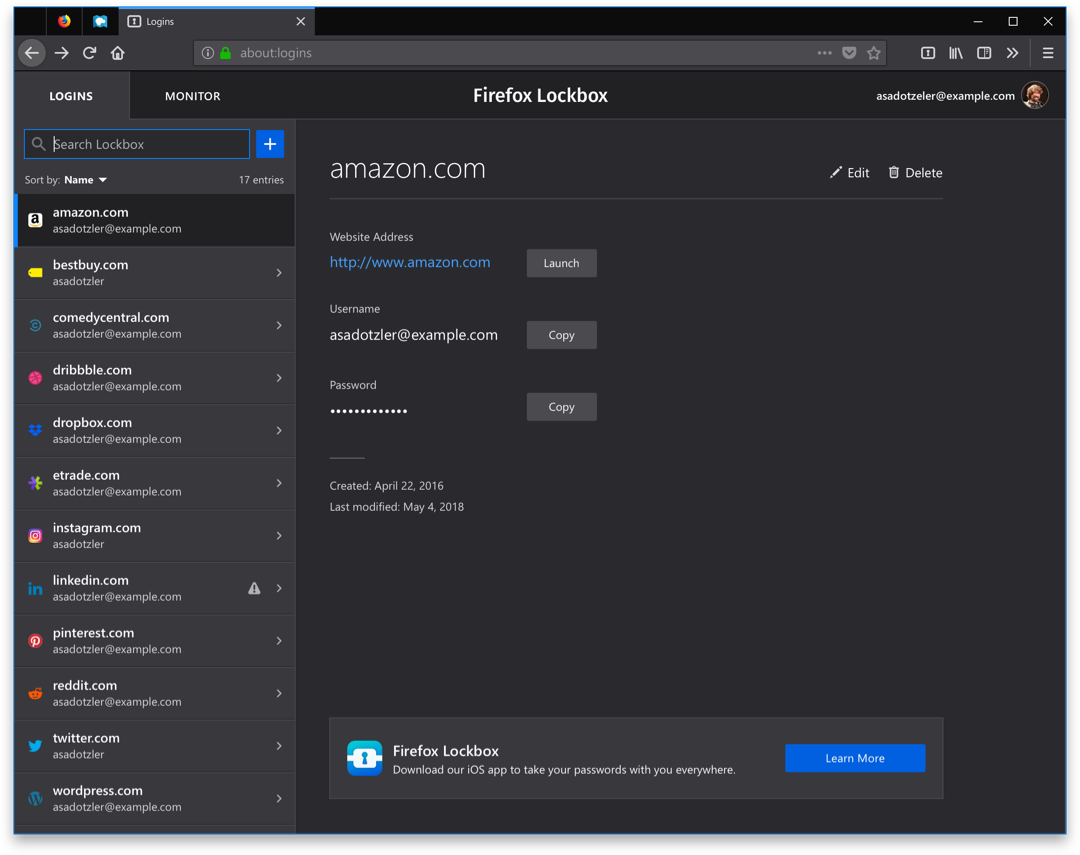Select the LOGINS tab
The image size is (1080, 855).
[x=69, y=95]
